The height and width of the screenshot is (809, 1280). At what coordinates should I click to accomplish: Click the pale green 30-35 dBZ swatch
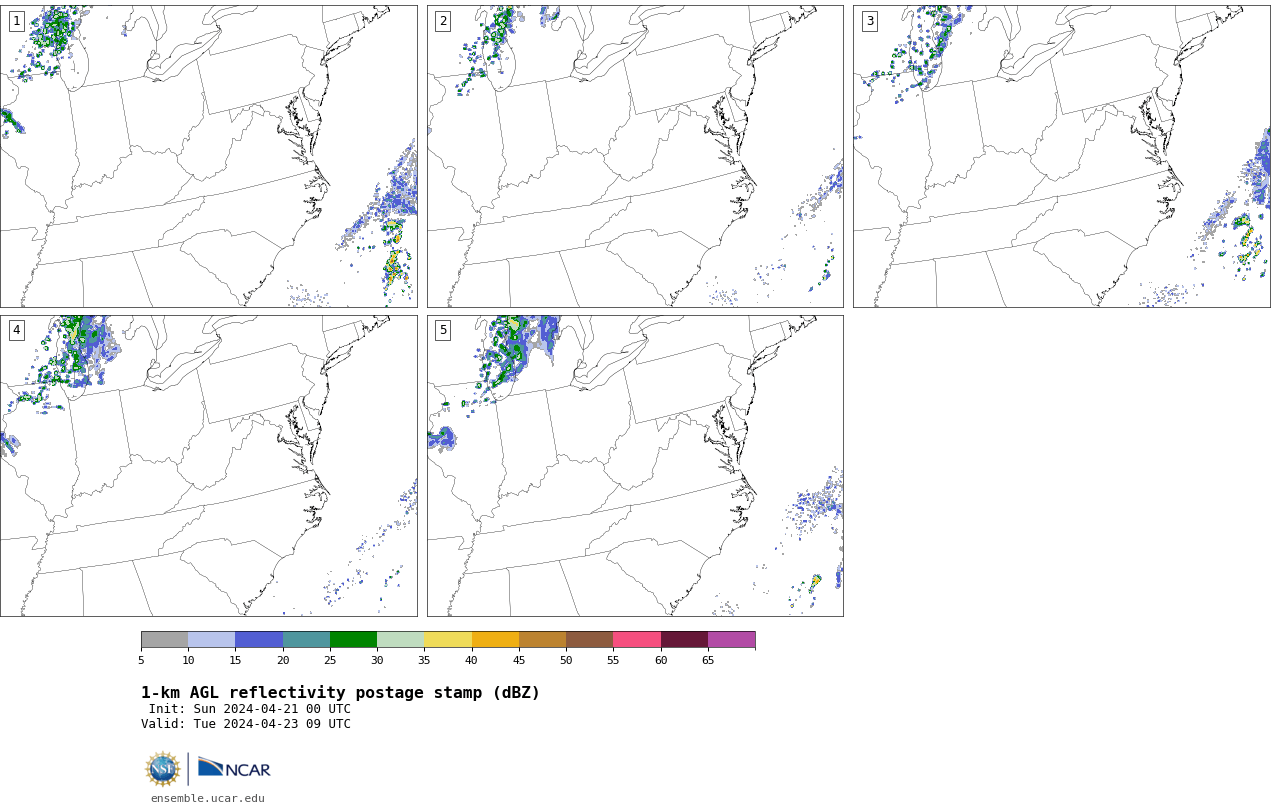click(x=400, y=640)
